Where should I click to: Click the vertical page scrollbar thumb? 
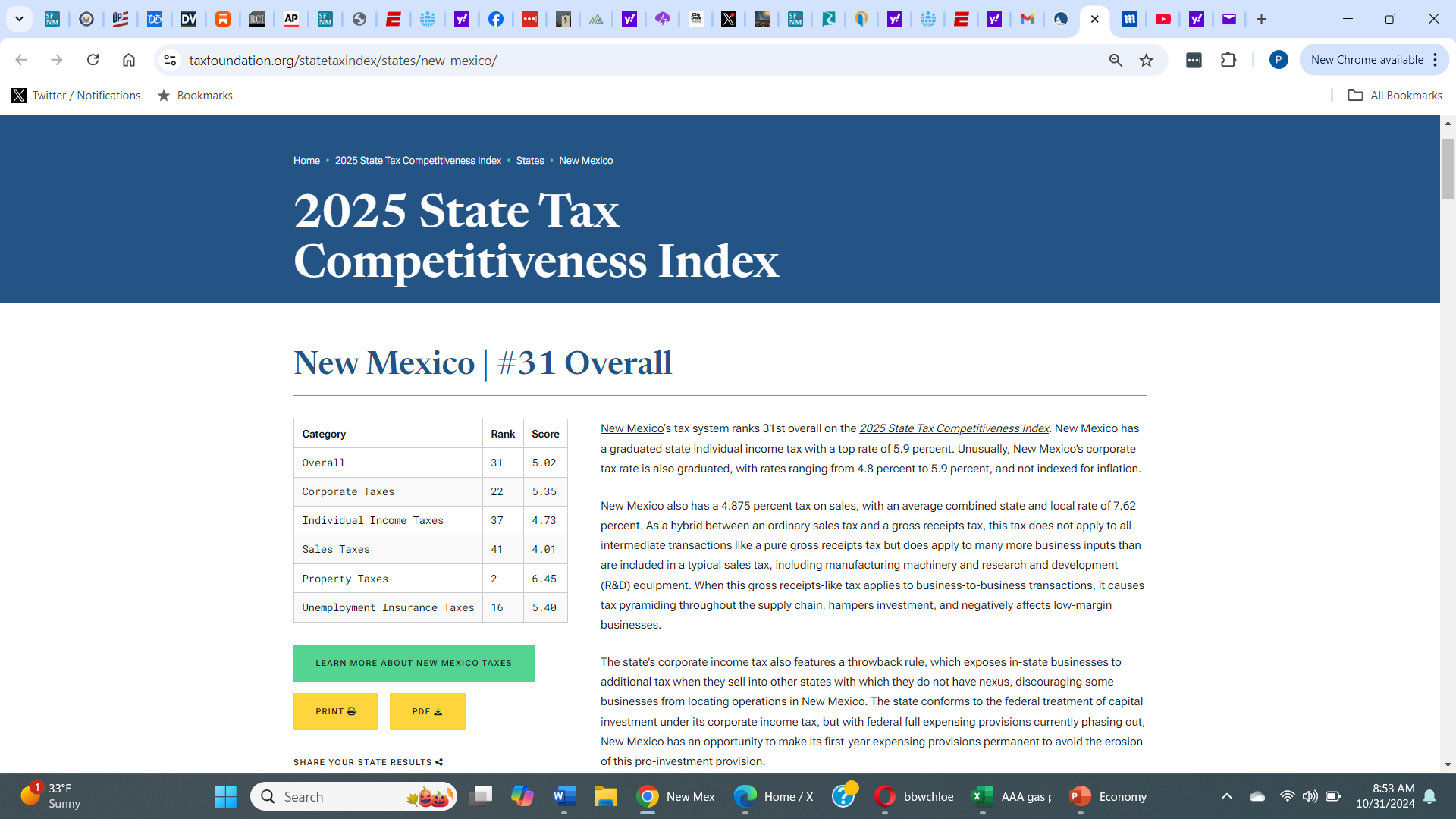(1448, 168)
